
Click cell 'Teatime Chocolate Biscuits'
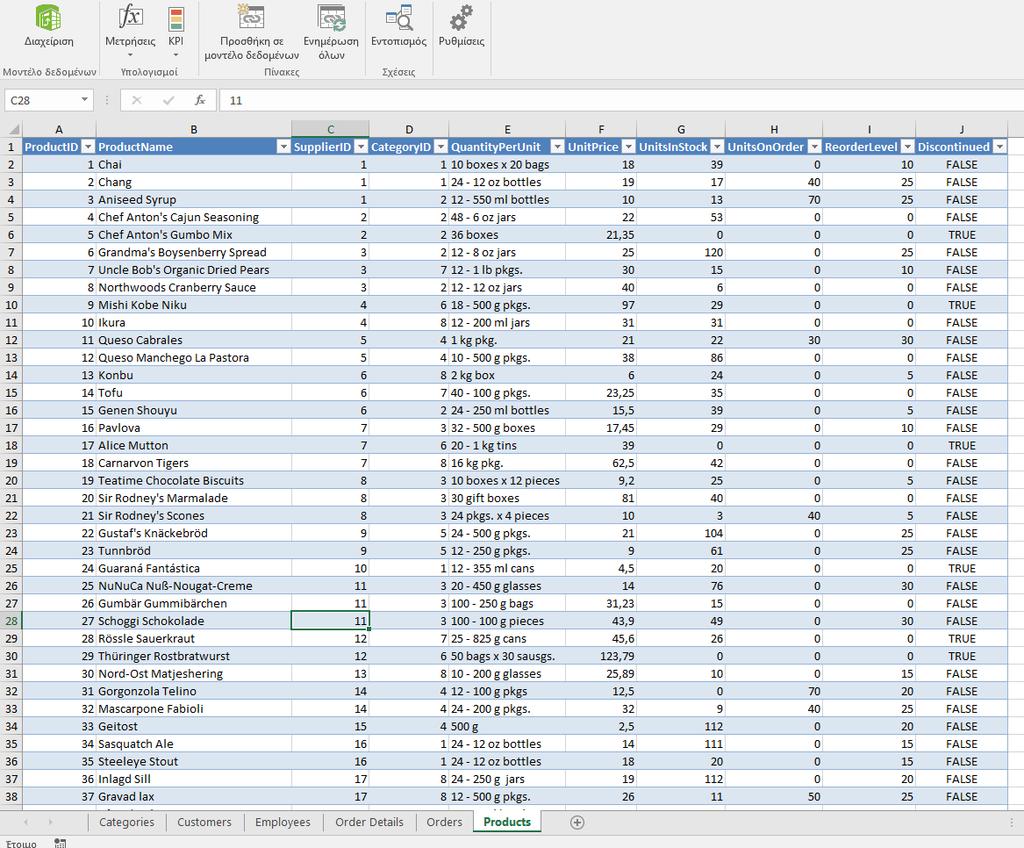[x=193, y=480]
